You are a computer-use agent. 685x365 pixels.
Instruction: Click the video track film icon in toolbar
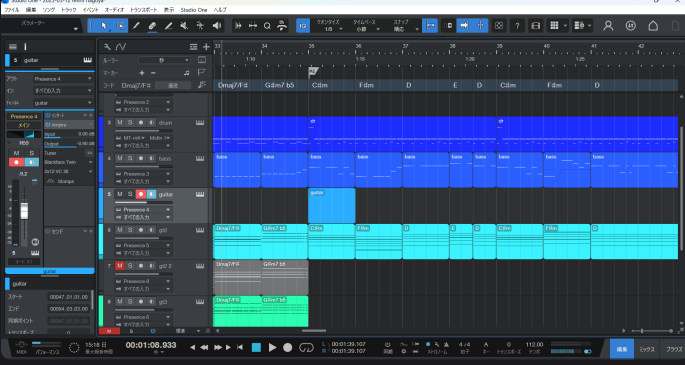pos(536,26)
